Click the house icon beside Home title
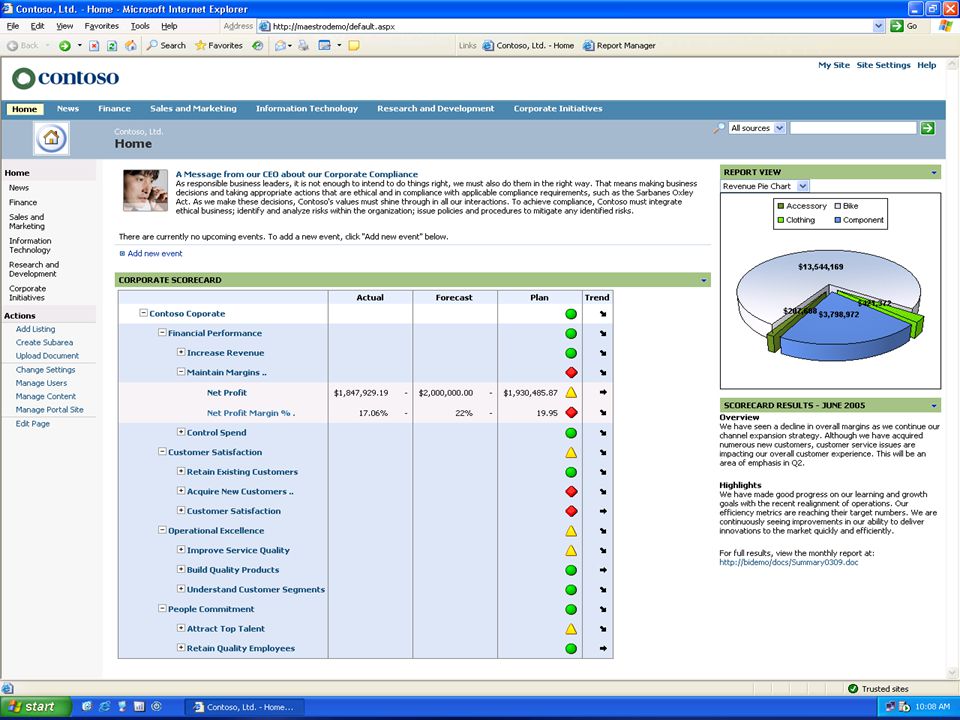 51,138
